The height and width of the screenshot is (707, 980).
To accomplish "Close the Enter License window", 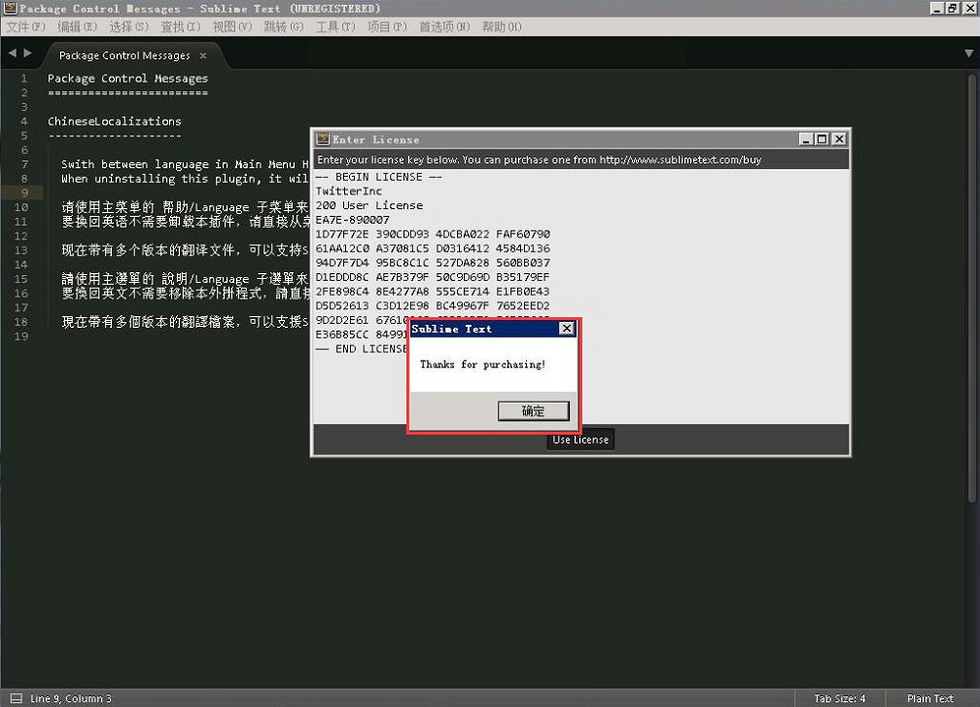I will point(839,139).
